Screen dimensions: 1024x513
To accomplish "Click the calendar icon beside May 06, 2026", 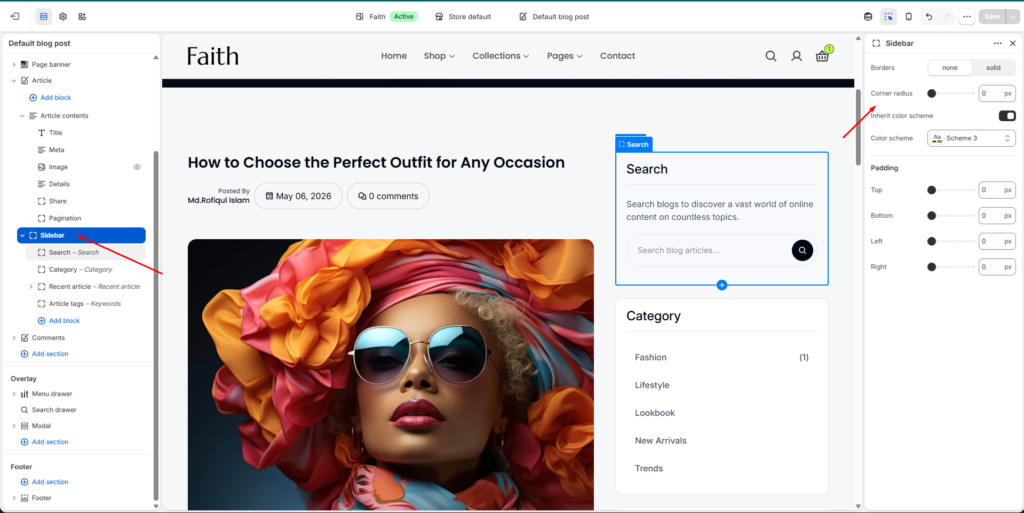I will click(269, 196).
